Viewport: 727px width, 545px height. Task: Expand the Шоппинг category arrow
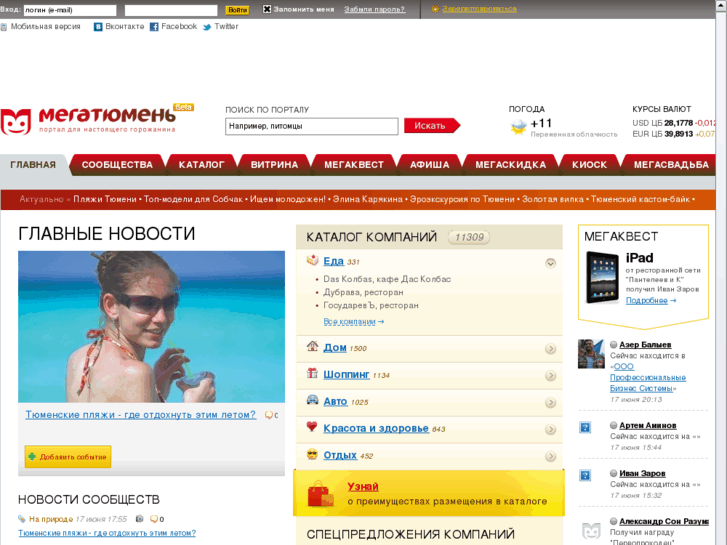click(550, 376)
